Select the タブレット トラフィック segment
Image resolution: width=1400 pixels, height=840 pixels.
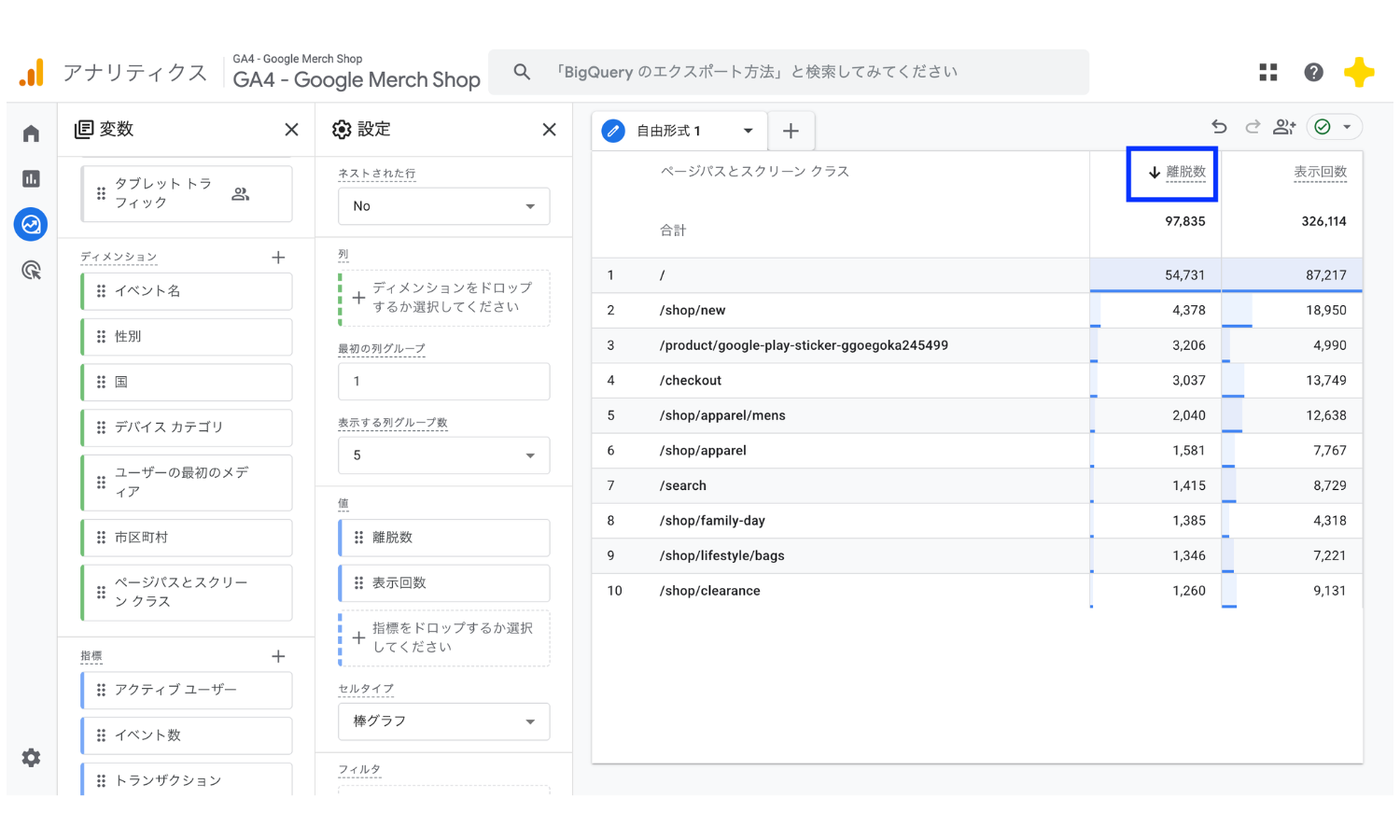[187, 194]
